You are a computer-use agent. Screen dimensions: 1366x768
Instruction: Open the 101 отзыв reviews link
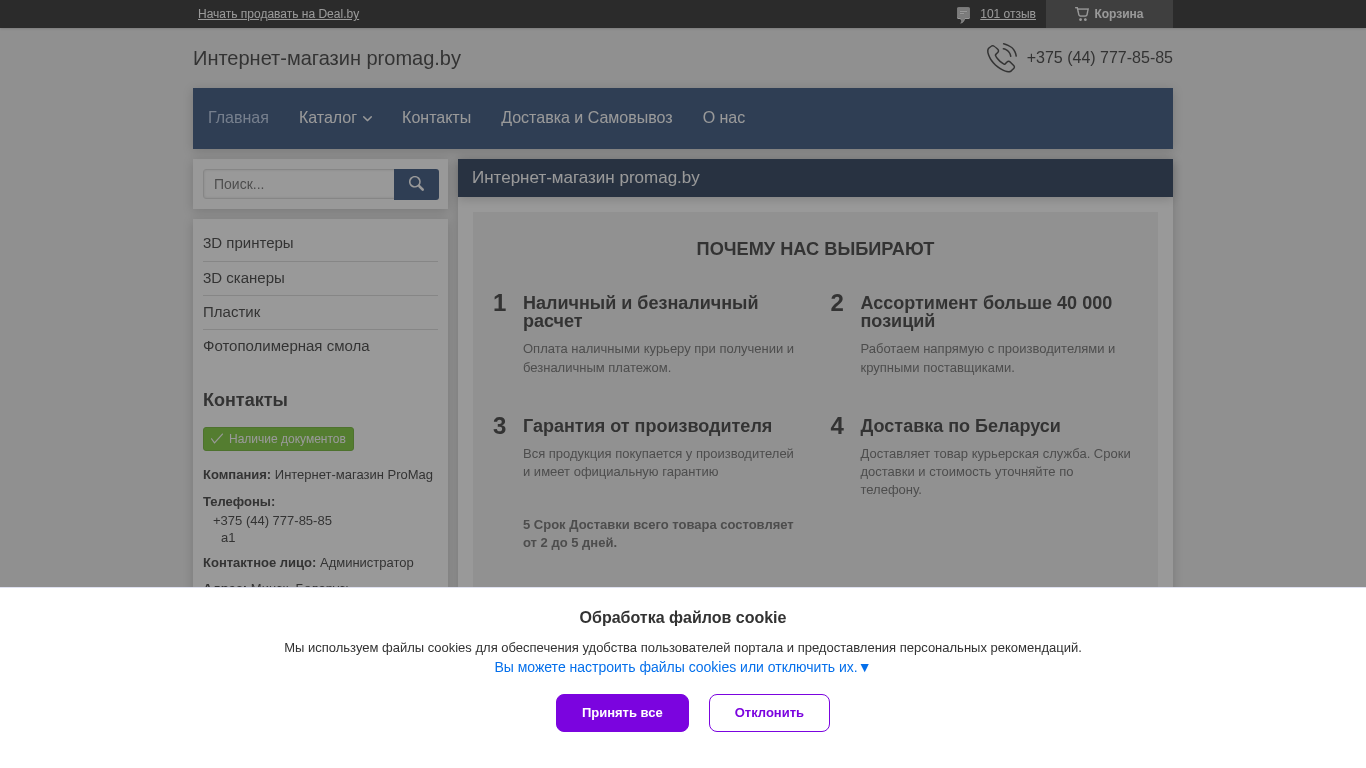[1008, 14]
